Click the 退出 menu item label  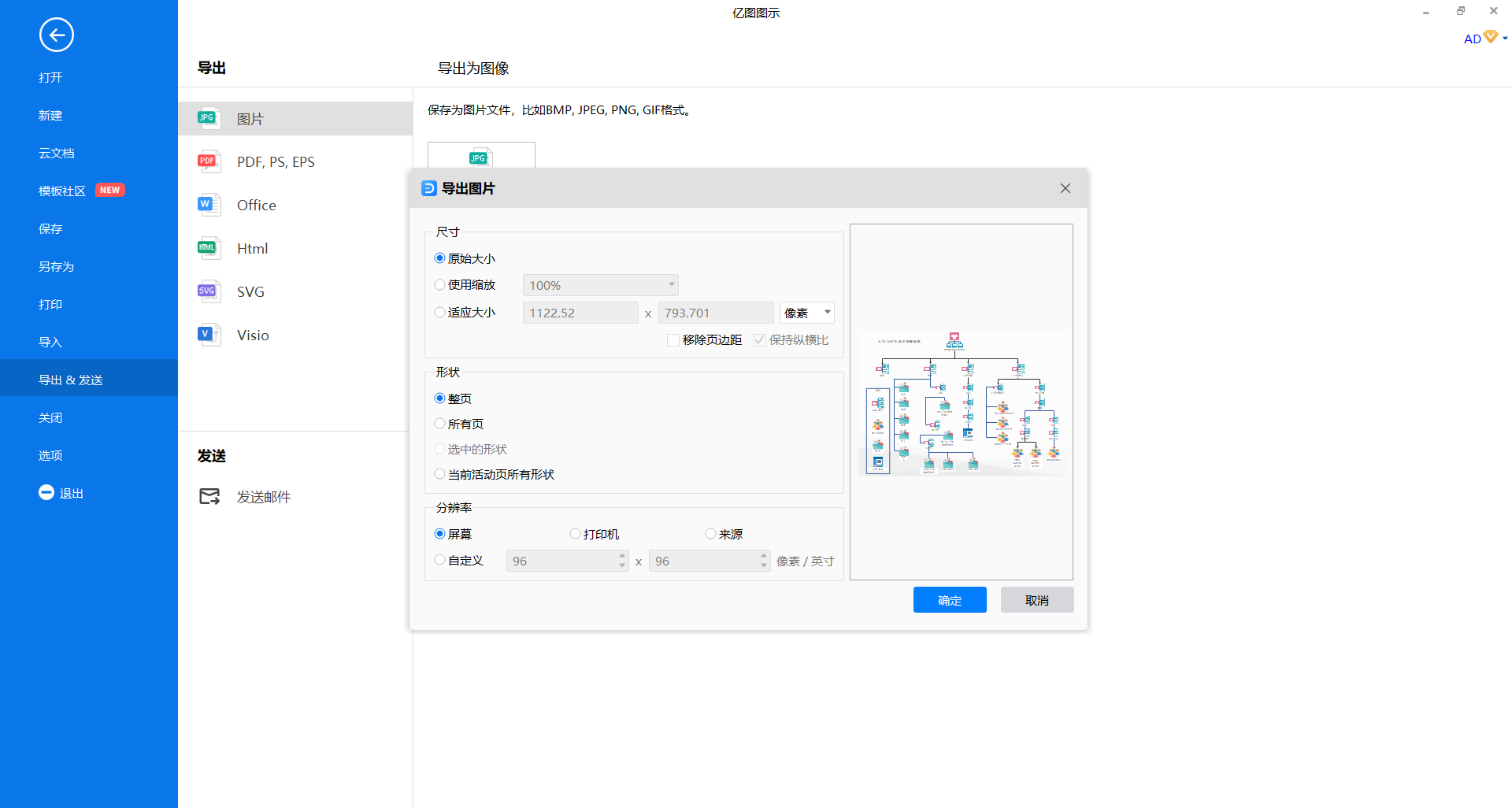click(x=72, y=493)
